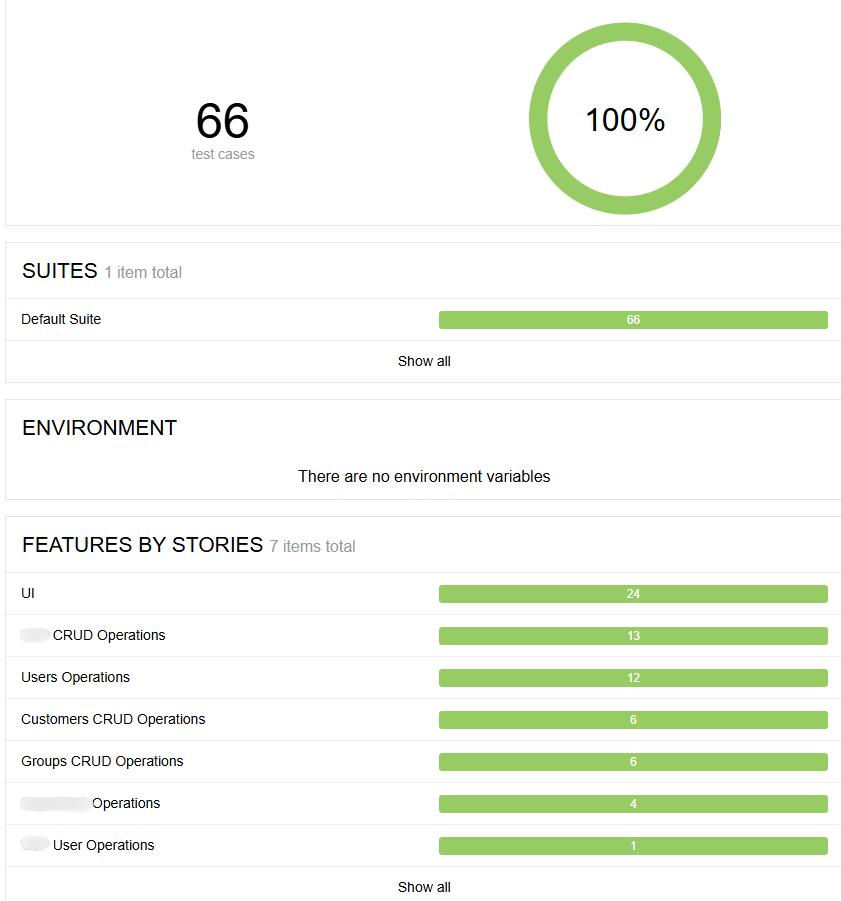
Task: Click the Customers CRUD Operations green bar
Action: [633, 720]
